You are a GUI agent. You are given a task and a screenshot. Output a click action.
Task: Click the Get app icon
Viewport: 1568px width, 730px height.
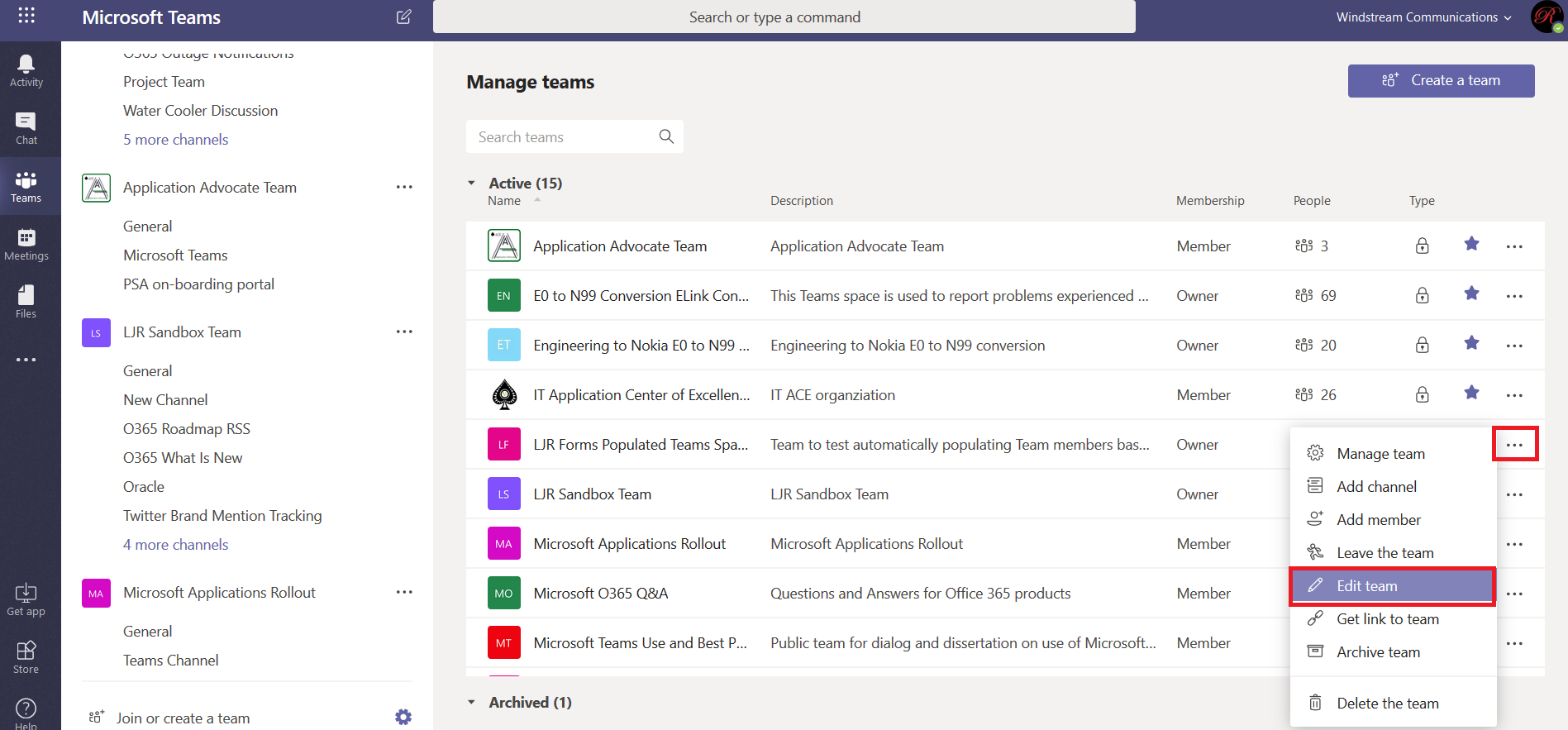click(26, 599)
